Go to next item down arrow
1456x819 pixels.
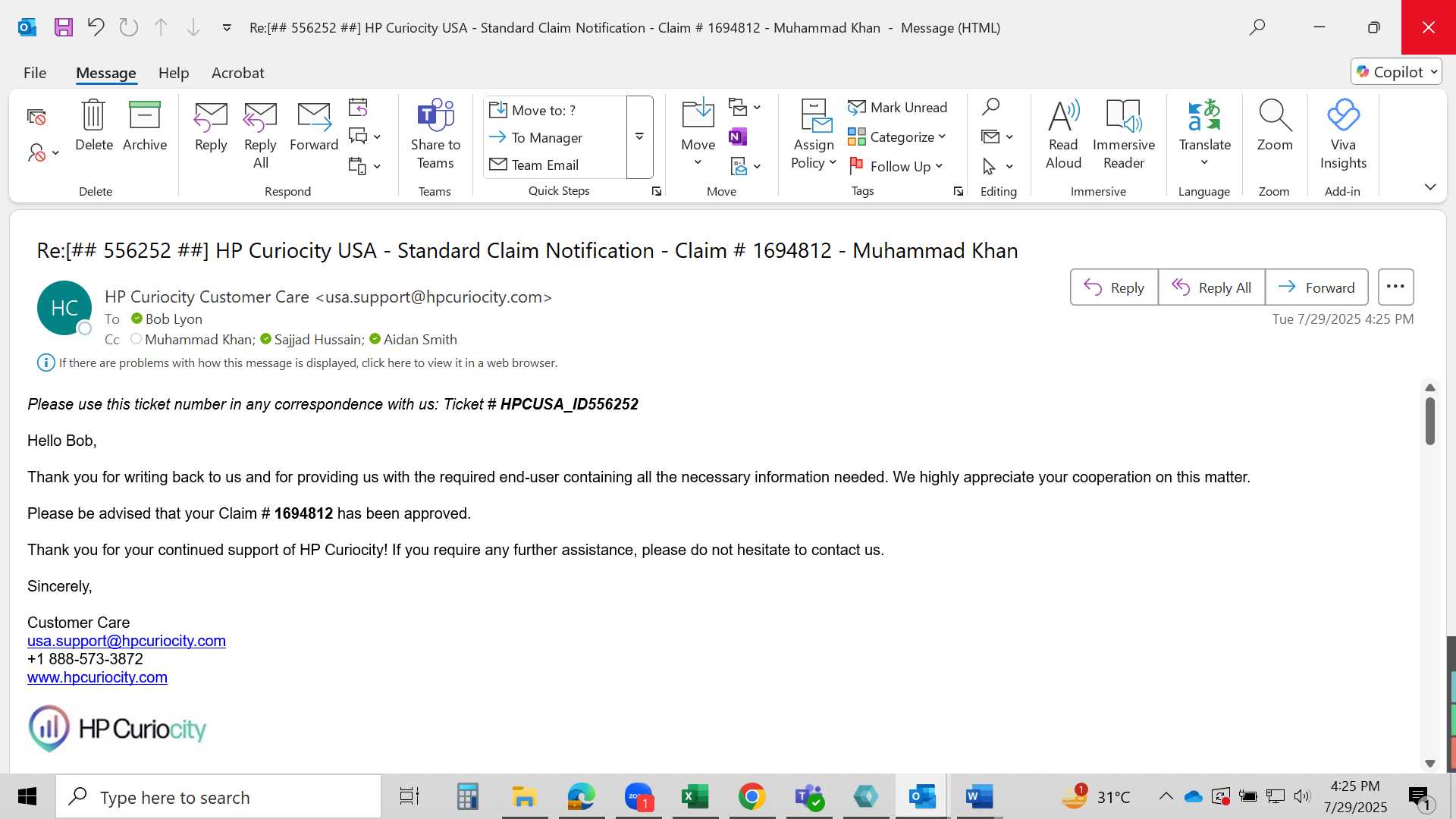point(193,28)
